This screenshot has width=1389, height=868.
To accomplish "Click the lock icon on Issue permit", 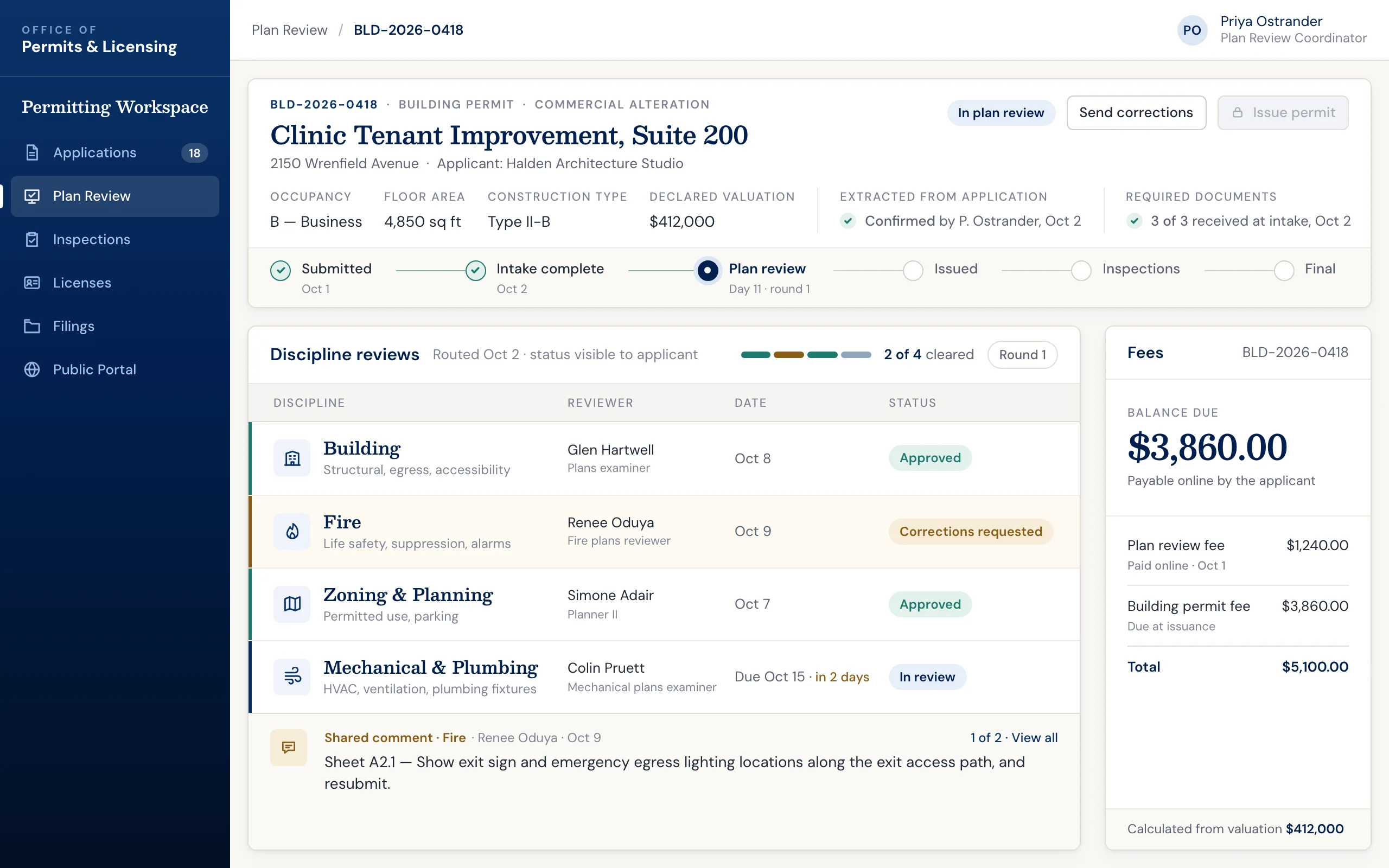I will 1238,112.
